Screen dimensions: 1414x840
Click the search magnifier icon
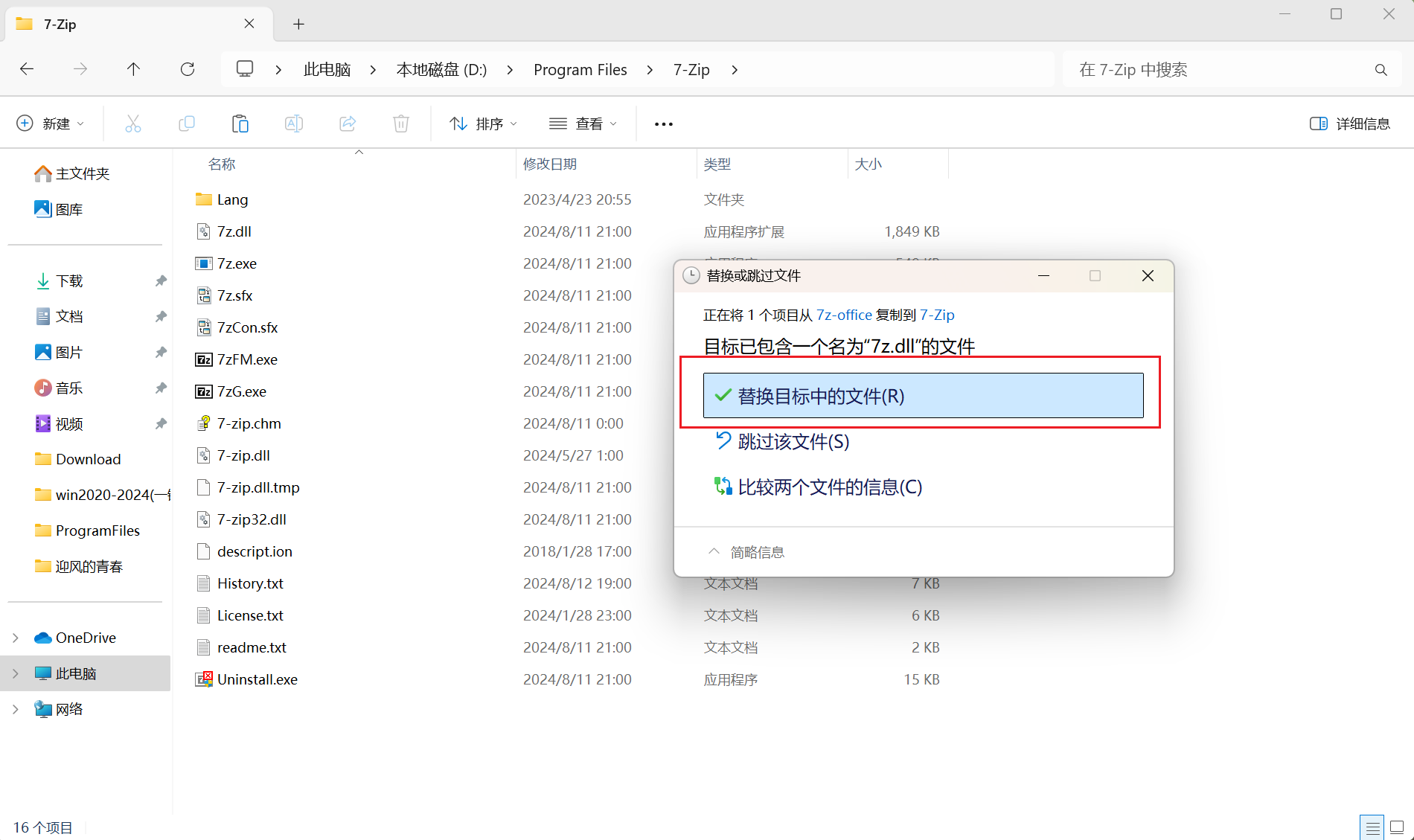coord(1381,70)
